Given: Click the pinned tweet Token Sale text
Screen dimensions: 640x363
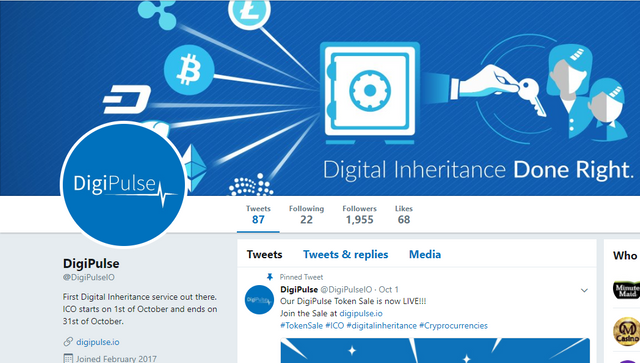Looking at the screenshot, I should [x=353, y=301].
